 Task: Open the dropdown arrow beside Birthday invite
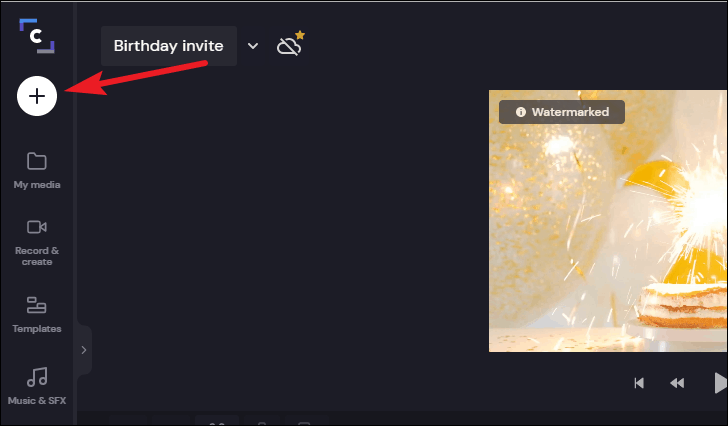(x=253, y=46)
